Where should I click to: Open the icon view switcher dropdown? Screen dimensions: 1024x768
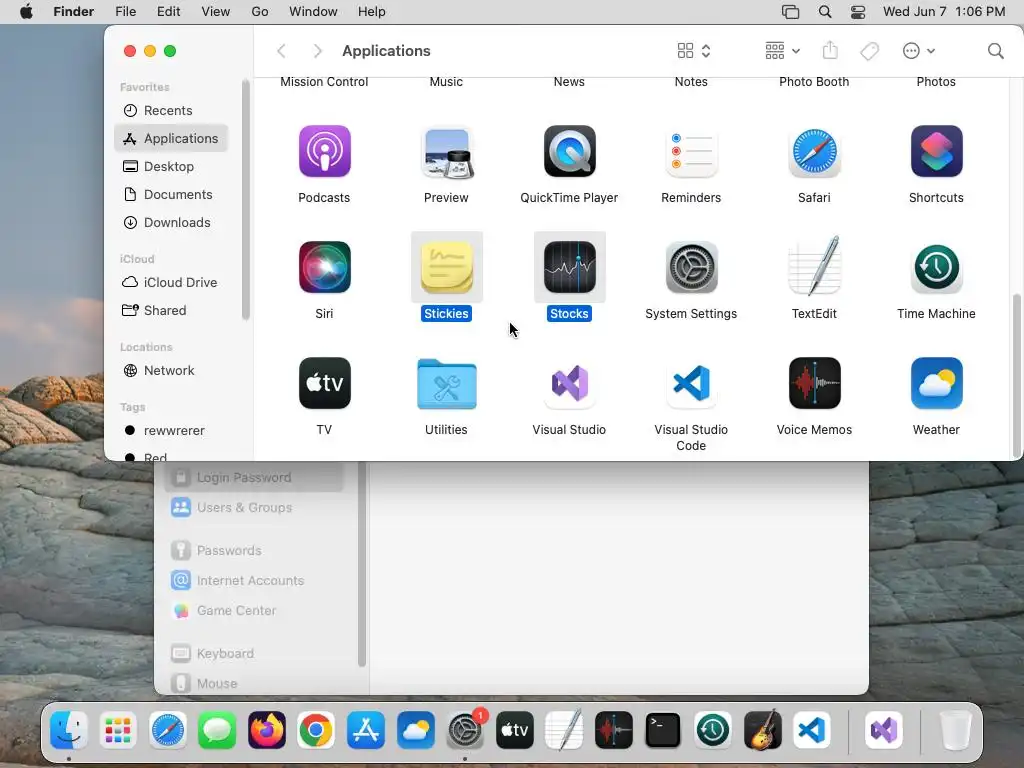pyautogui.click(x=694, y=51)
